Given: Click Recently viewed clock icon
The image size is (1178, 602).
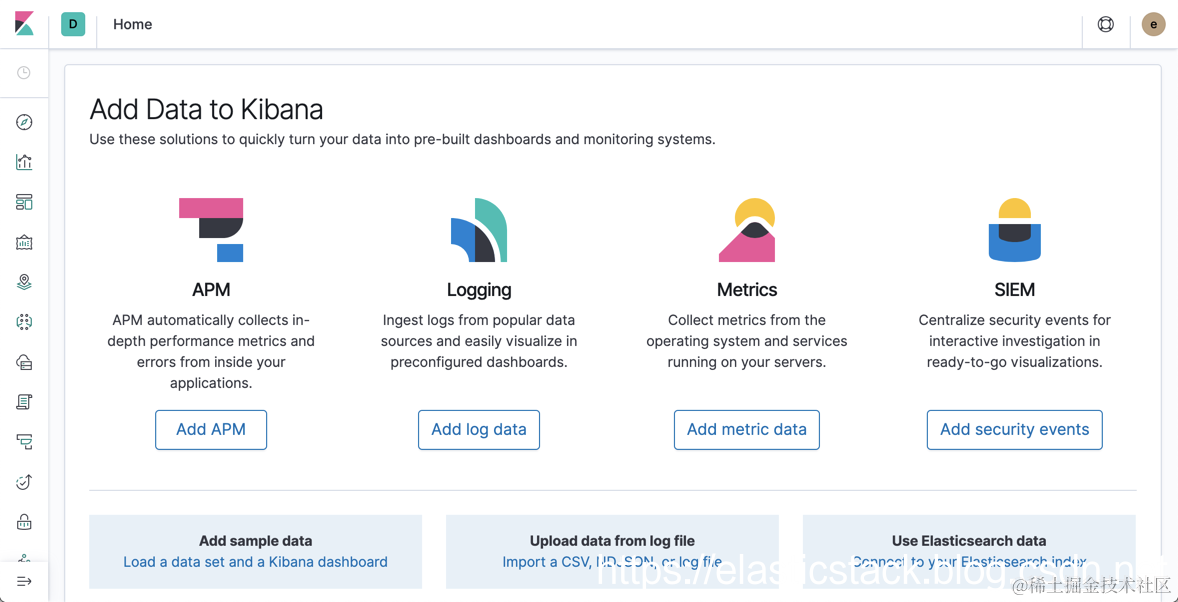Looking at the screenshot, I should point(24,73).
